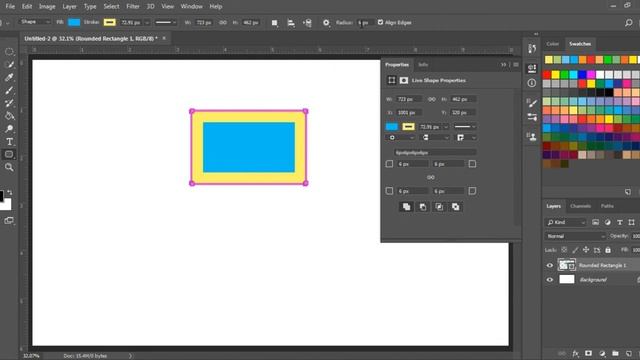Switch to the Info tab in Properties
Image resolution: width=640 pixels, height=360 pixels.
[x=423, y=64]
